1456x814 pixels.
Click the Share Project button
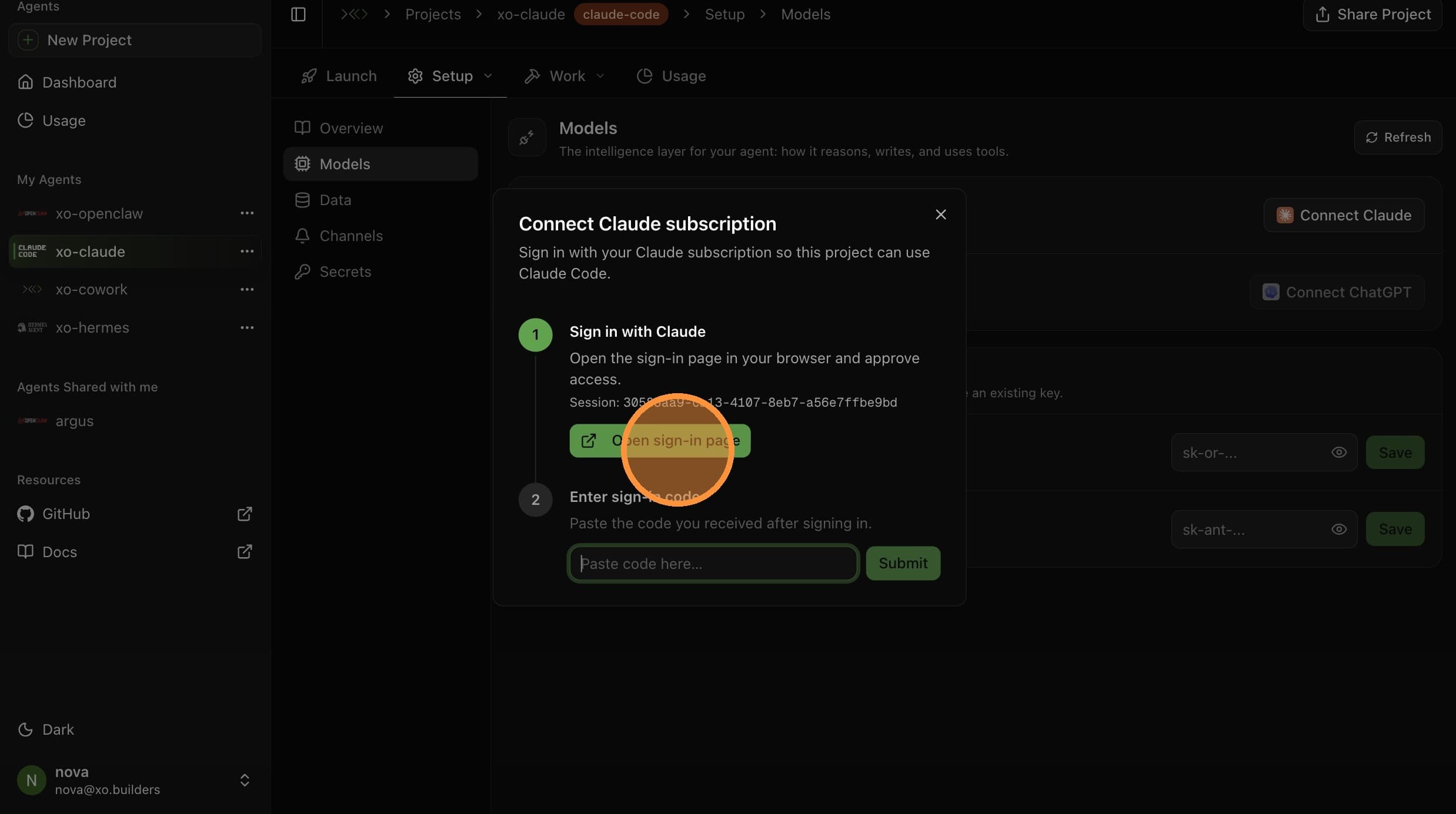pos(1372,14)
